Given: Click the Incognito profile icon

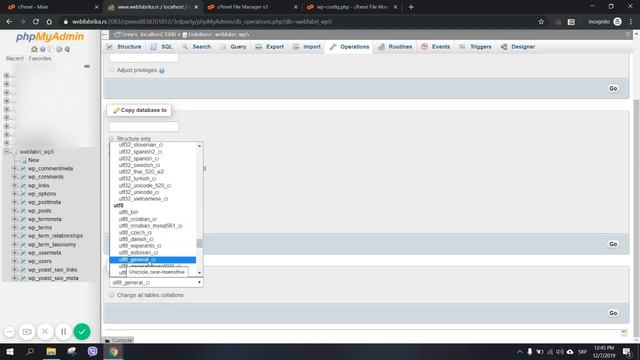Looking at the screenshot, I should pyautogui.click(x=618, y=22).
